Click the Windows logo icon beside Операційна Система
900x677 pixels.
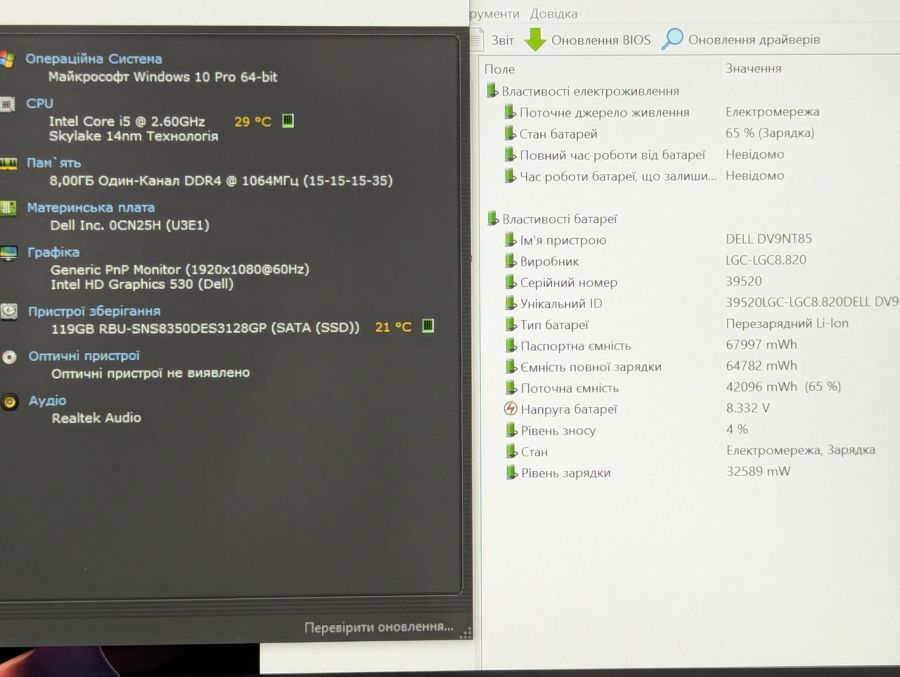coord(7,59)
